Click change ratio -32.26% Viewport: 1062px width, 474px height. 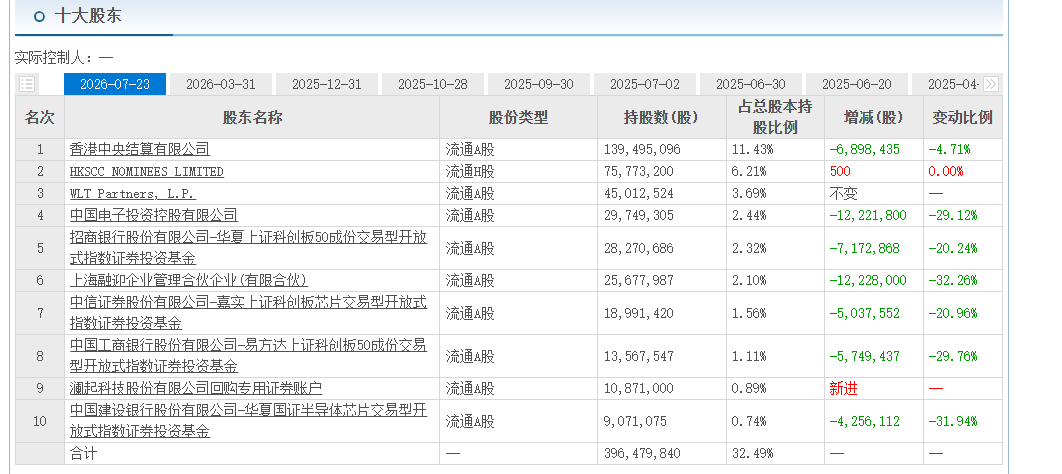tap(952, 280)
